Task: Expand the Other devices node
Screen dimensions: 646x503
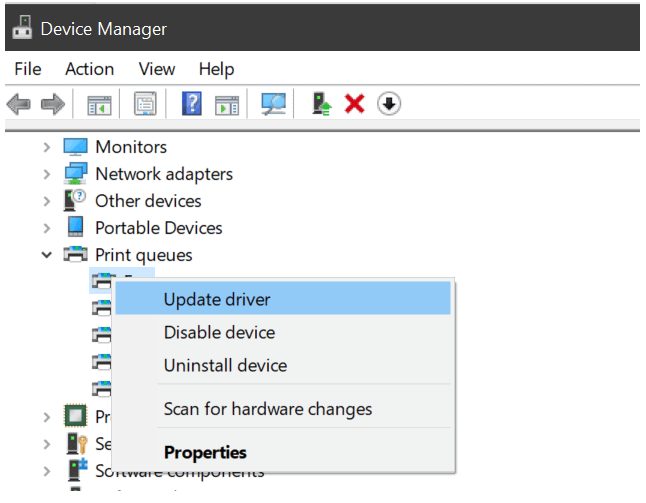Action: pos(47,201)
